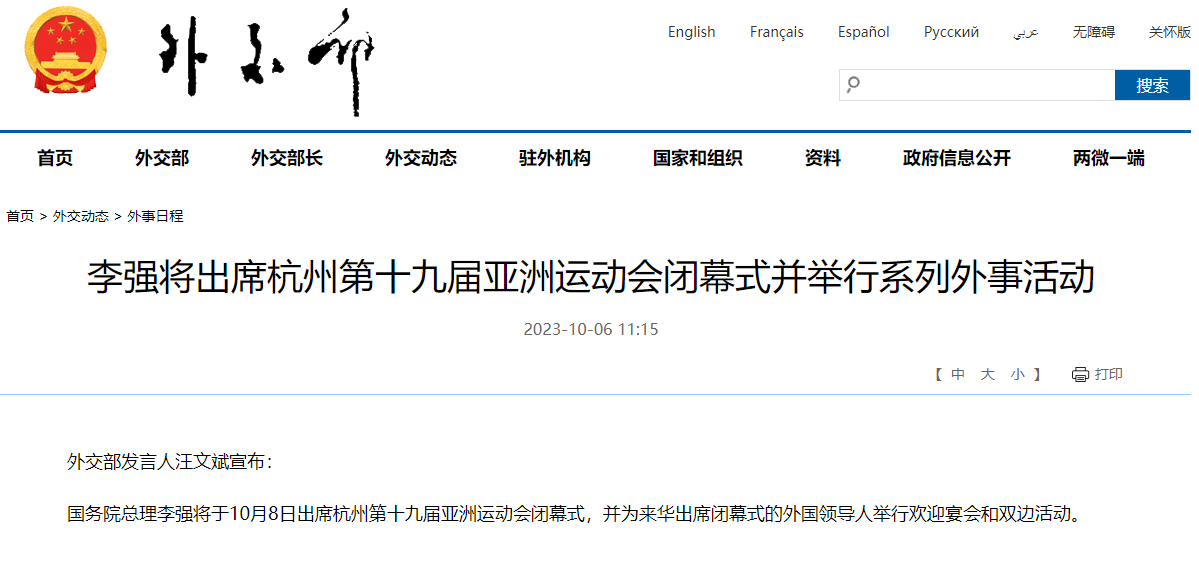Click 外事日程 in the breadcrumb
Image resolution: width=1199 pixels, height=563 pixels.
pyautogui.click(x=155, y=216)
